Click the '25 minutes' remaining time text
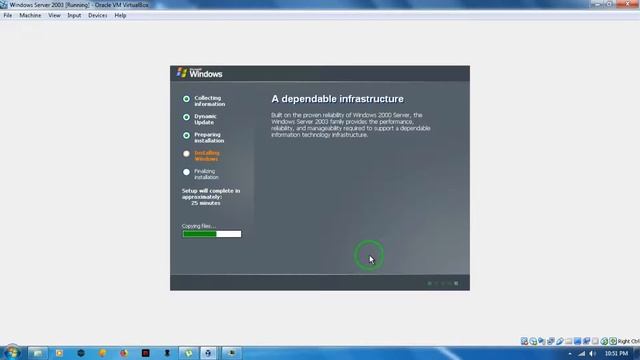The height and width of the screenshot is (360, 640). click(205, 203)
